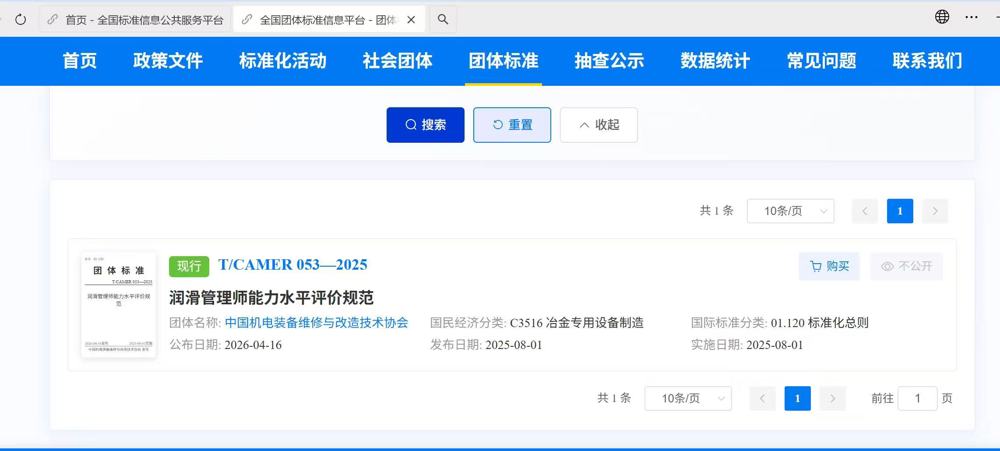Open the 数据统计 navigation menu
This screenshot has width=1000, height=451.
coord(715,61)
